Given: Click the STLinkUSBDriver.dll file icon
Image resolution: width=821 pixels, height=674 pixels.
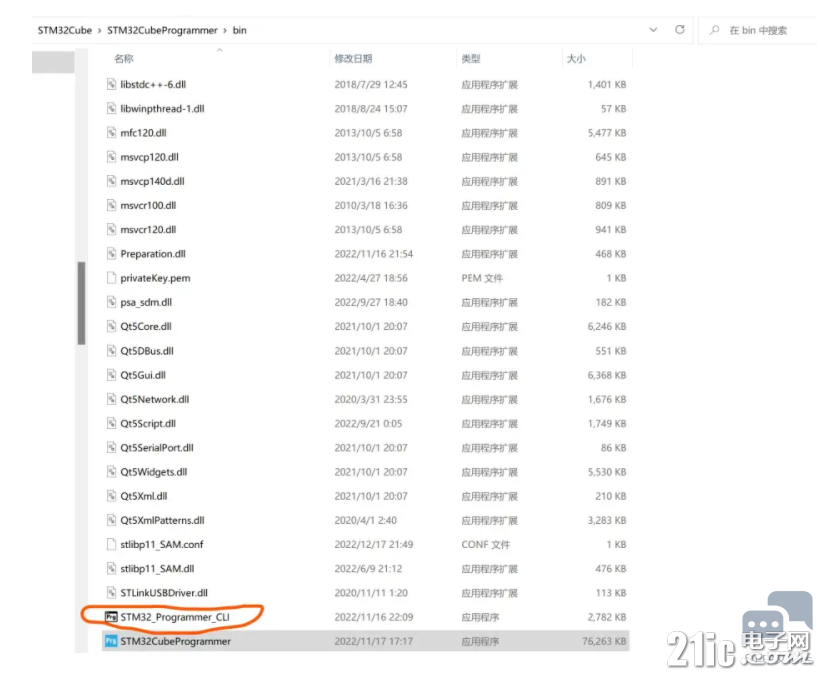Looking at the screenshot, I should click(x=111, y=592).
